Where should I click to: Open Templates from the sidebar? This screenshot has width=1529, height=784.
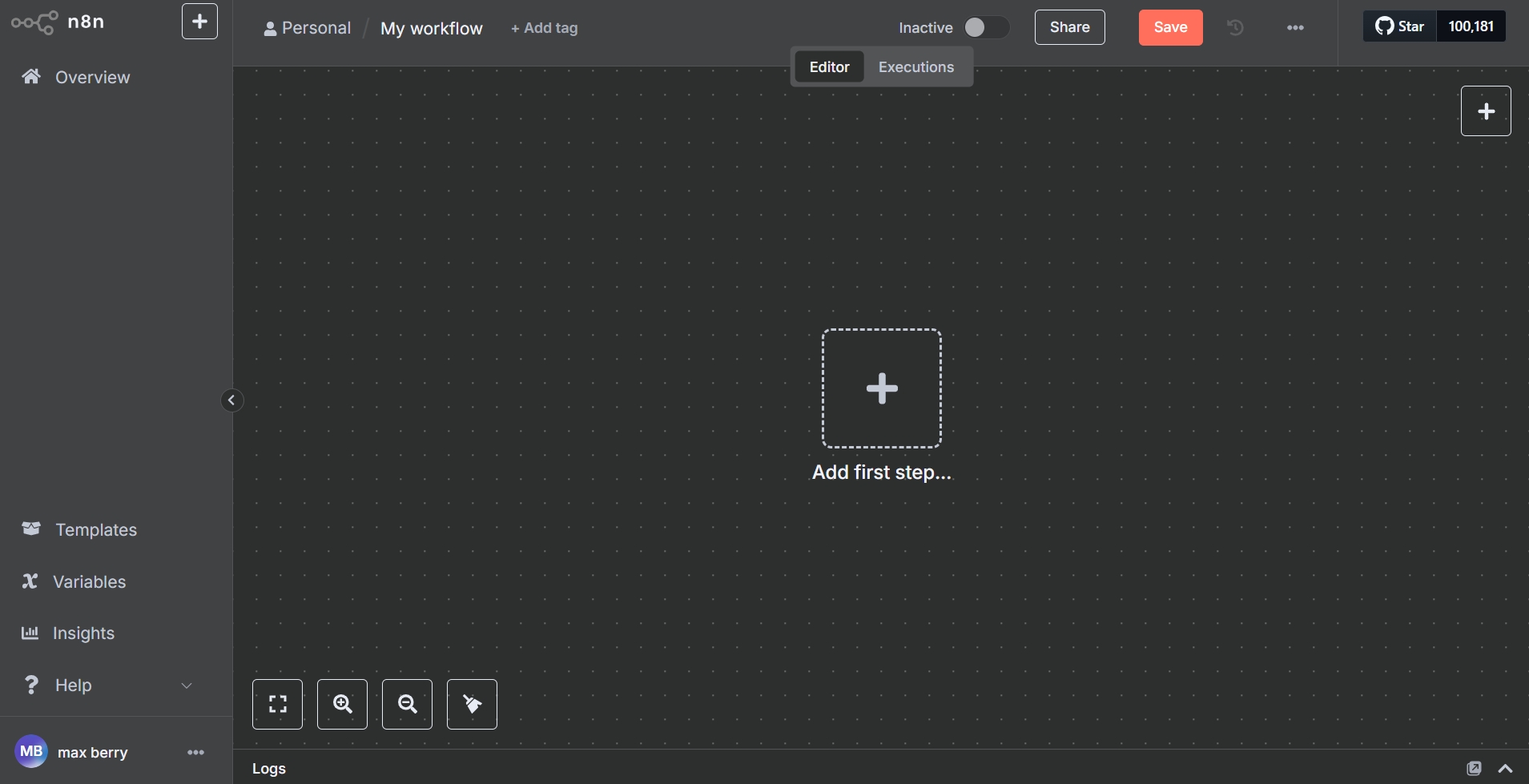[95, 530]
